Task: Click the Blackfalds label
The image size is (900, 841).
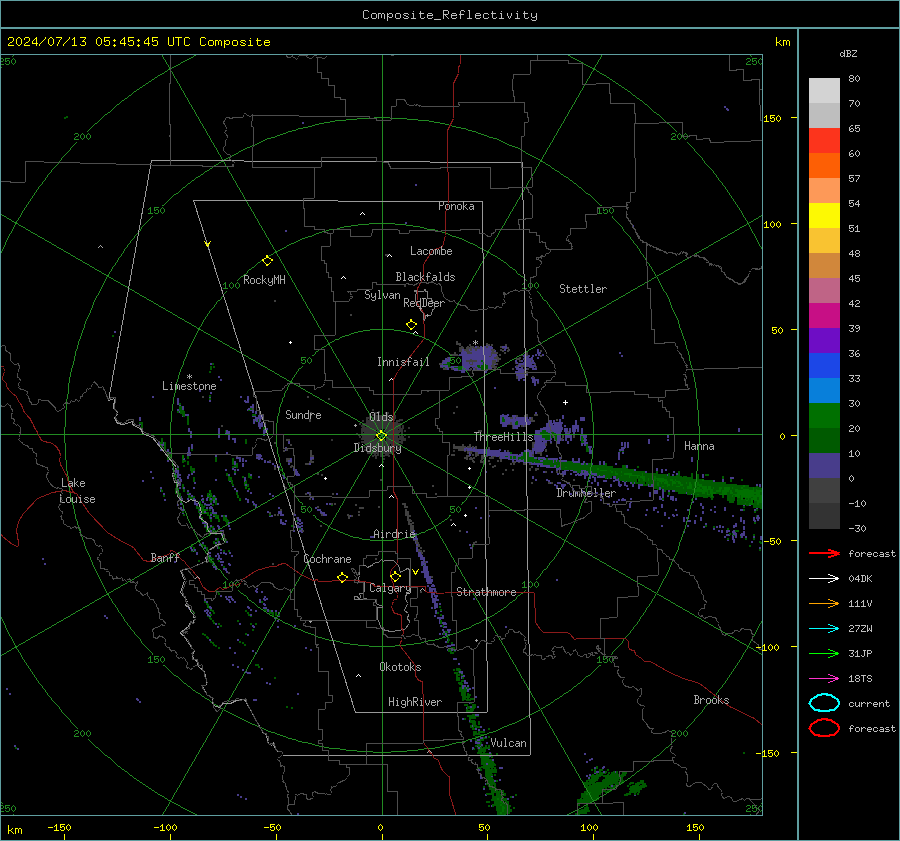Action: point(425,277)
